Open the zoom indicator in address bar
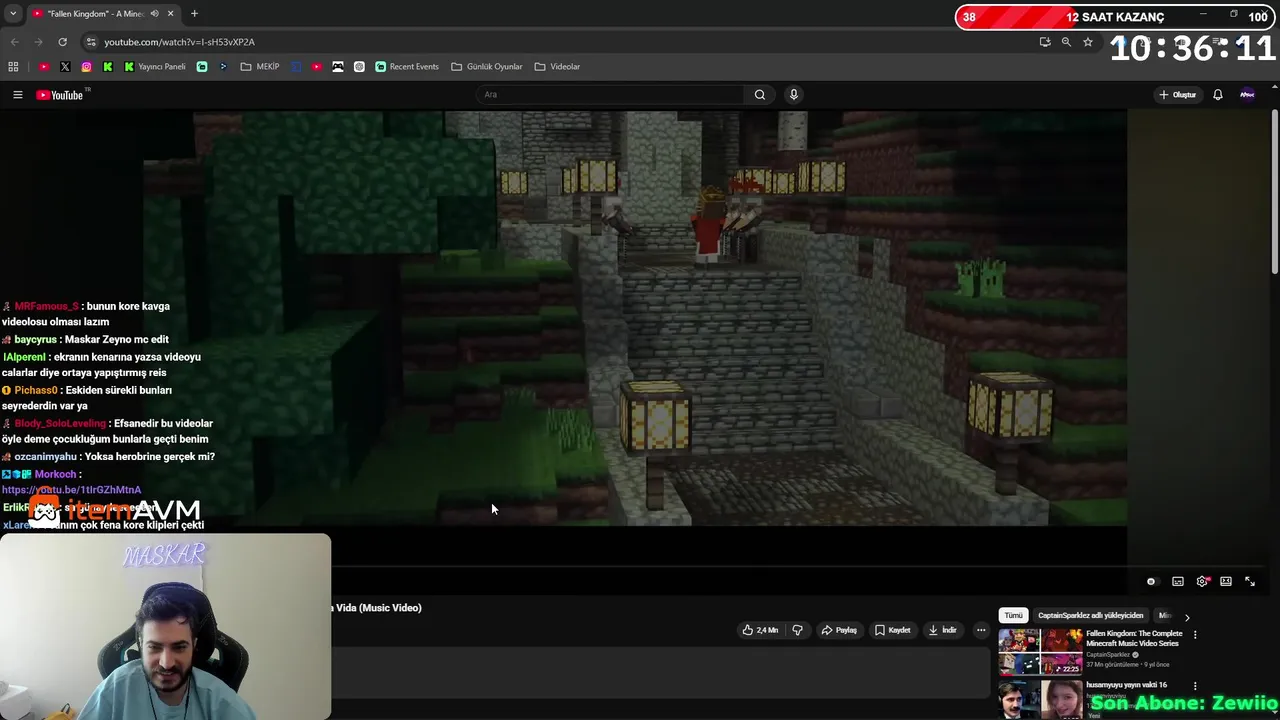Screen dimensions: 1280x720 [x=1066, y=42]
